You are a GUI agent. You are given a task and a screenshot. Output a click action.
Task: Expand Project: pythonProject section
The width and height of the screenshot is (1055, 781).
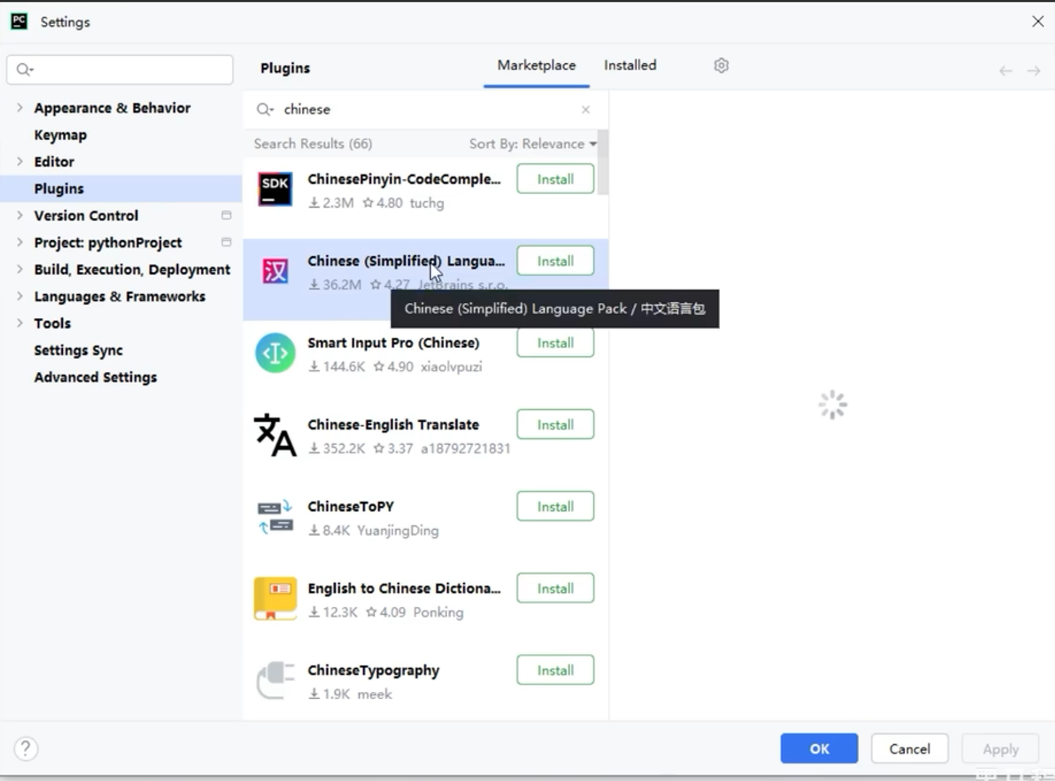pyautogui.click(x=20, y=242)
